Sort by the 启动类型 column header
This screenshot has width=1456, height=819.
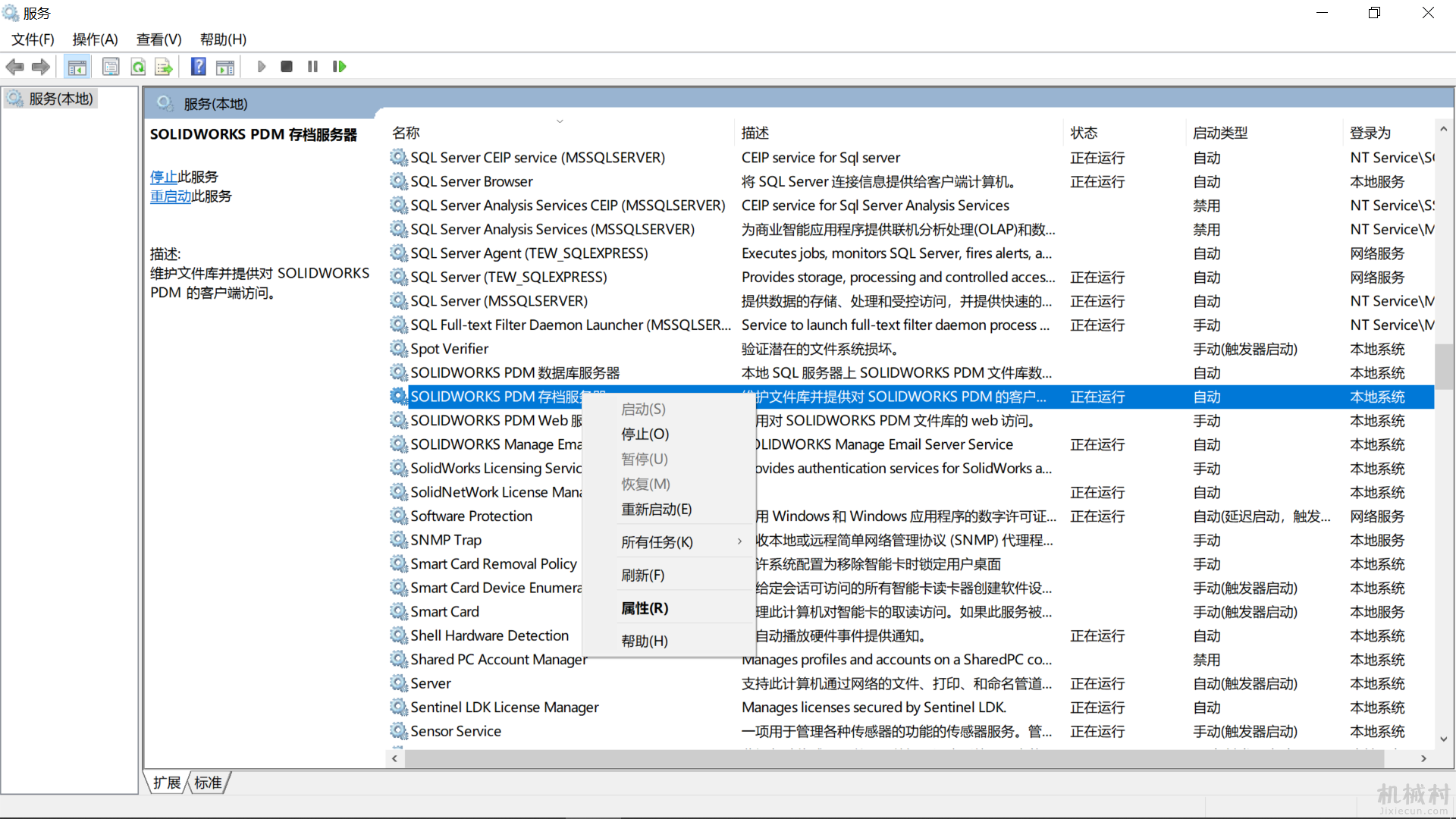(1264, 133)
